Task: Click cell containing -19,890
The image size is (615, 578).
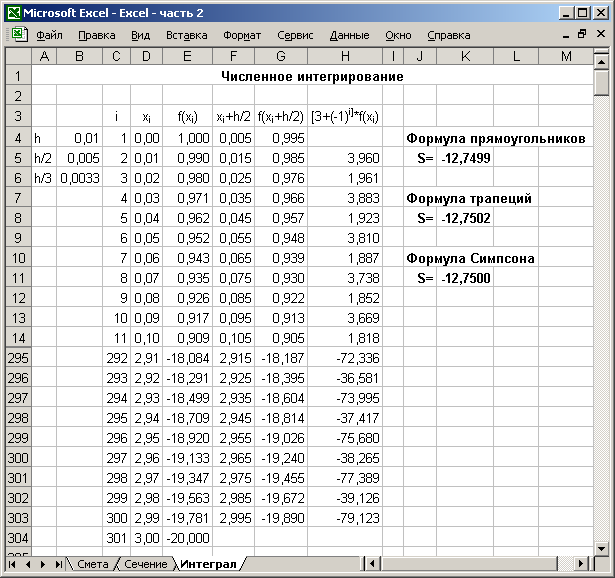Action: (281, 518)
